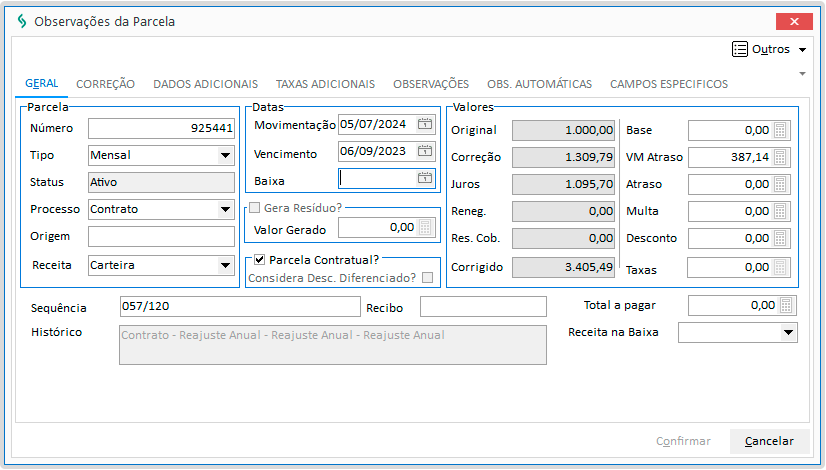Viewport: 826px width, 470px height.
Task: Enable the Gera Resíduo checkbox
Action: pyautogui.click(x=254, y=207)
